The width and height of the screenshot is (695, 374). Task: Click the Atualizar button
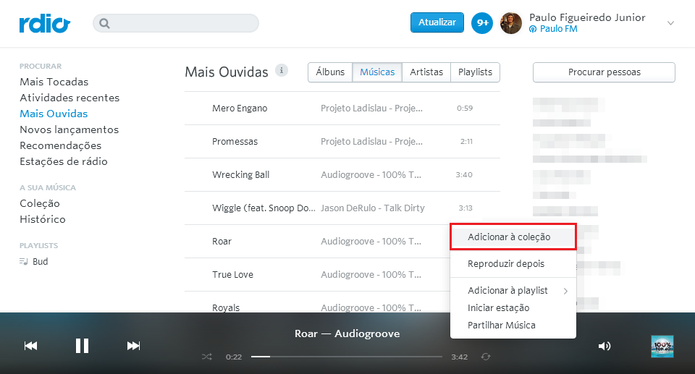[x=437, y=22]
